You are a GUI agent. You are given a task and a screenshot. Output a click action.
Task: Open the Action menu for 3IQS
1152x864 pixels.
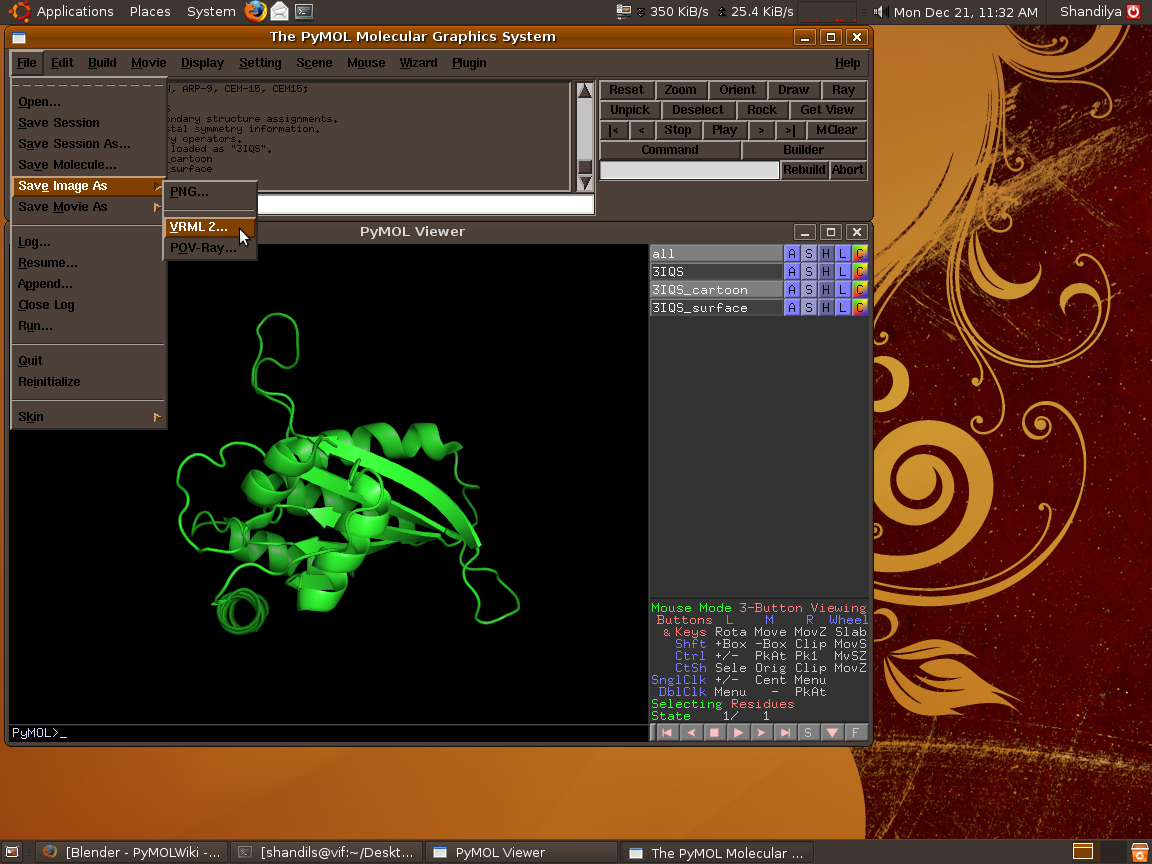click(792, 272)
